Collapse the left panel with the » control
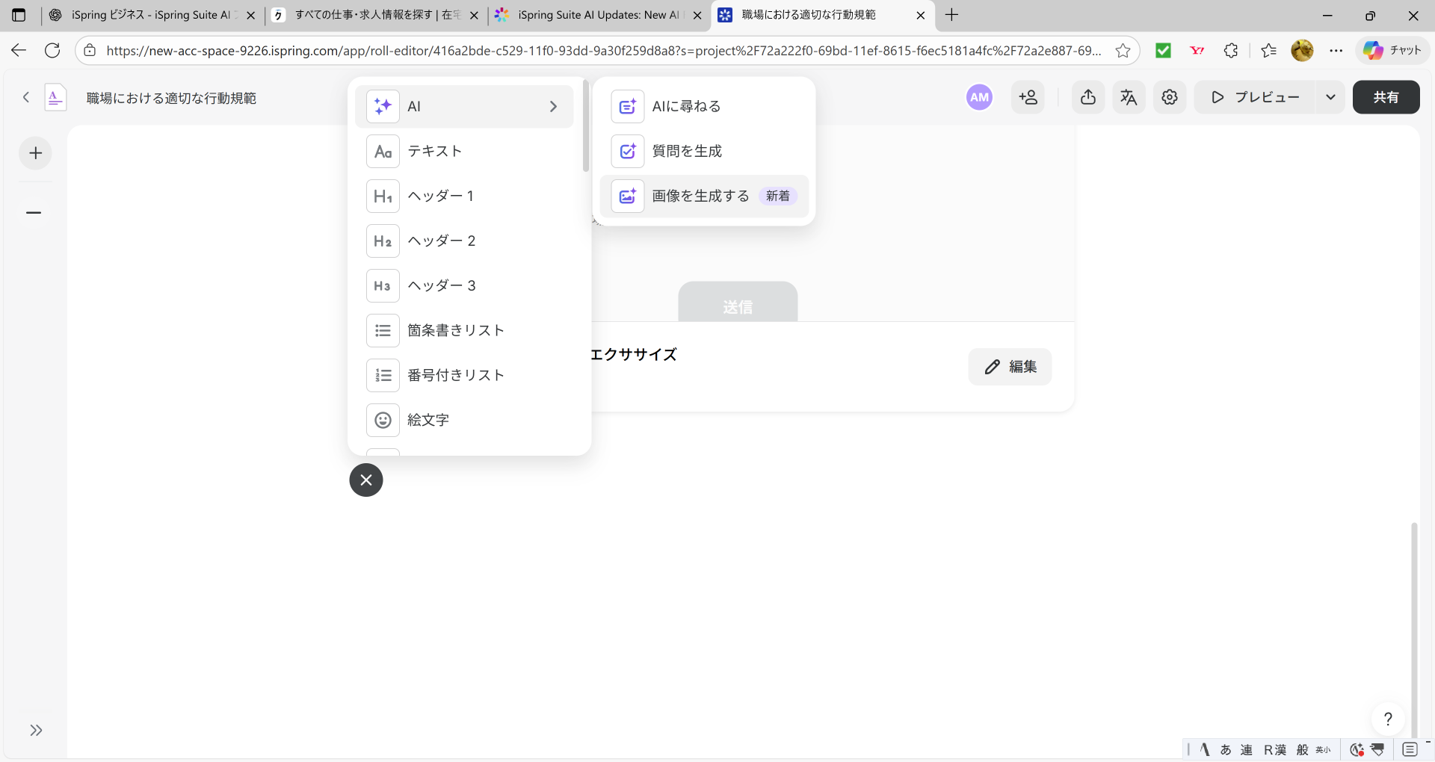The image size is (1435, 762). pos(34,729)
